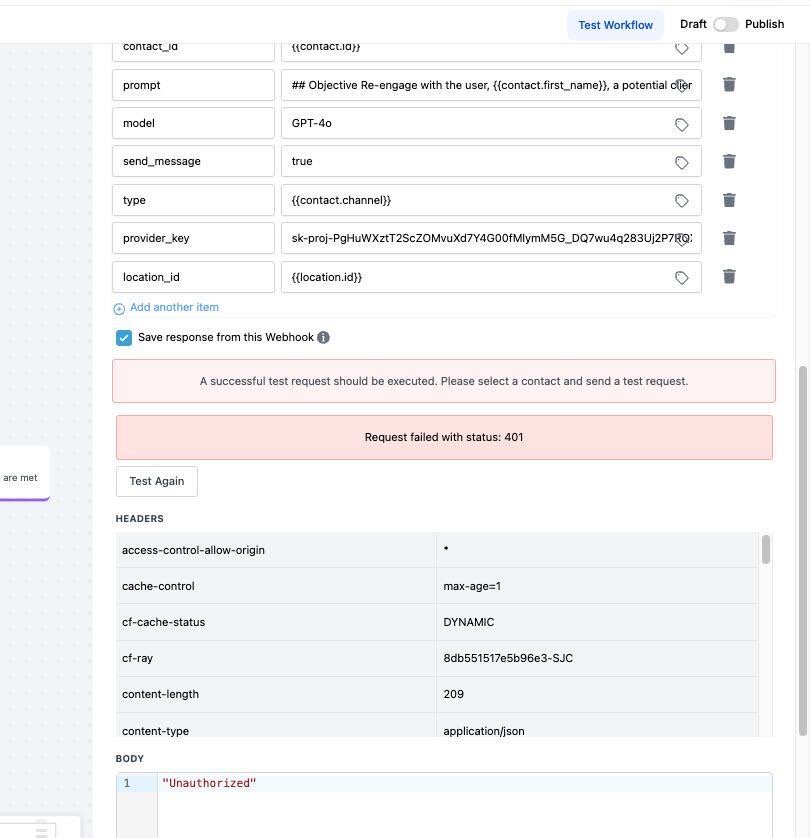Click the type key name field
Screen dimensions: 810x838
pyautogui.click(x=193, y=200)
